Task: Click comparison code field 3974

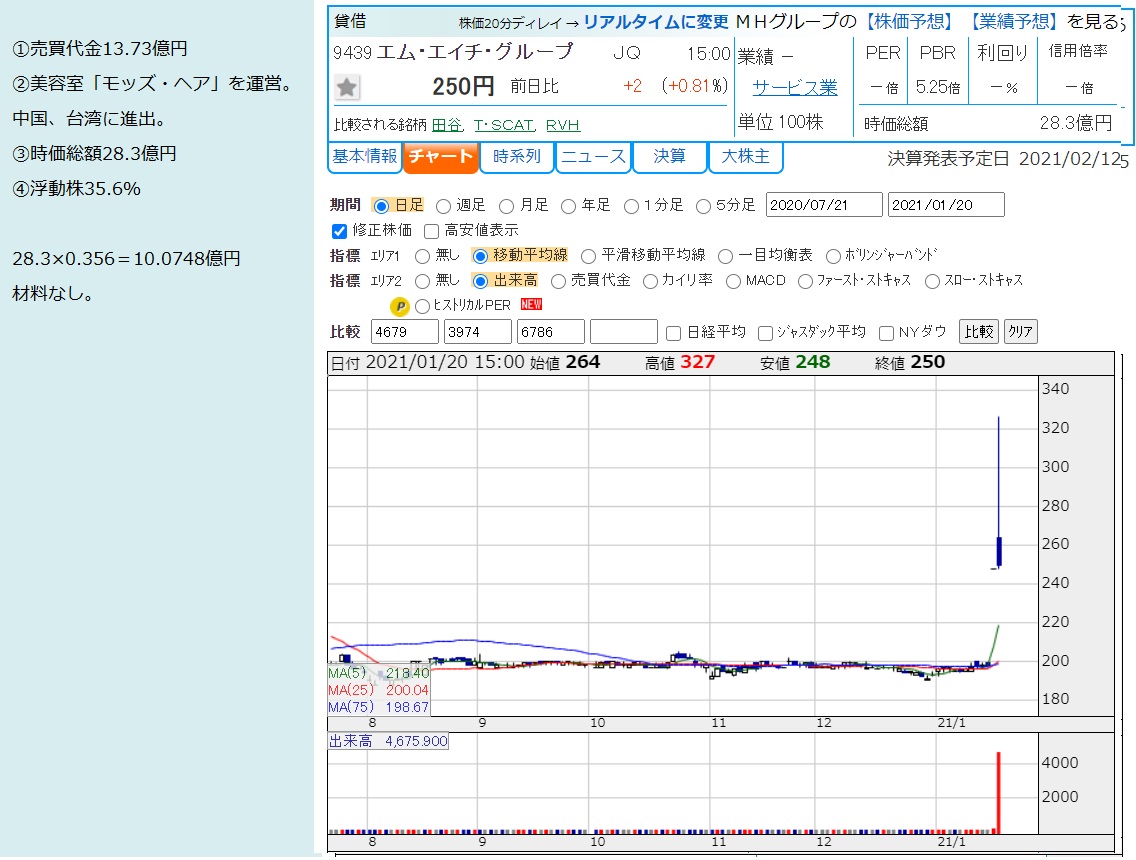Action: [477, 332]
